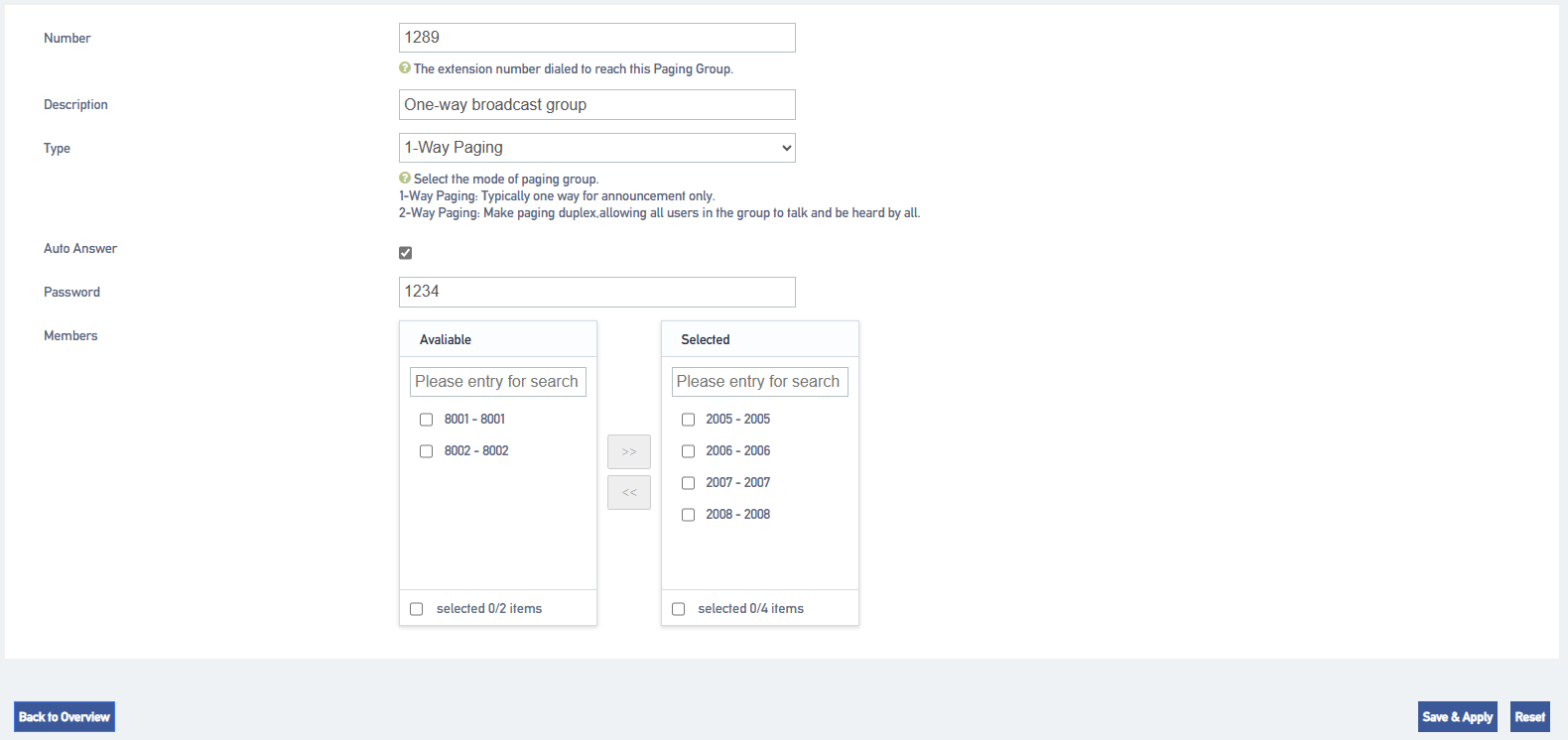Check the 2005 - 2005 selected member
The image size is (1568, 740).
pos(689,420)
